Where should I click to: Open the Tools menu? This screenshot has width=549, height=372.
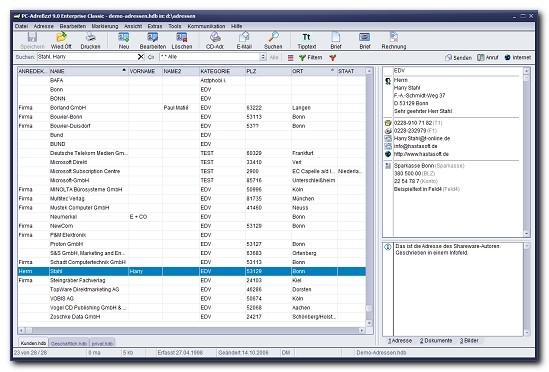tap(175, 26)
